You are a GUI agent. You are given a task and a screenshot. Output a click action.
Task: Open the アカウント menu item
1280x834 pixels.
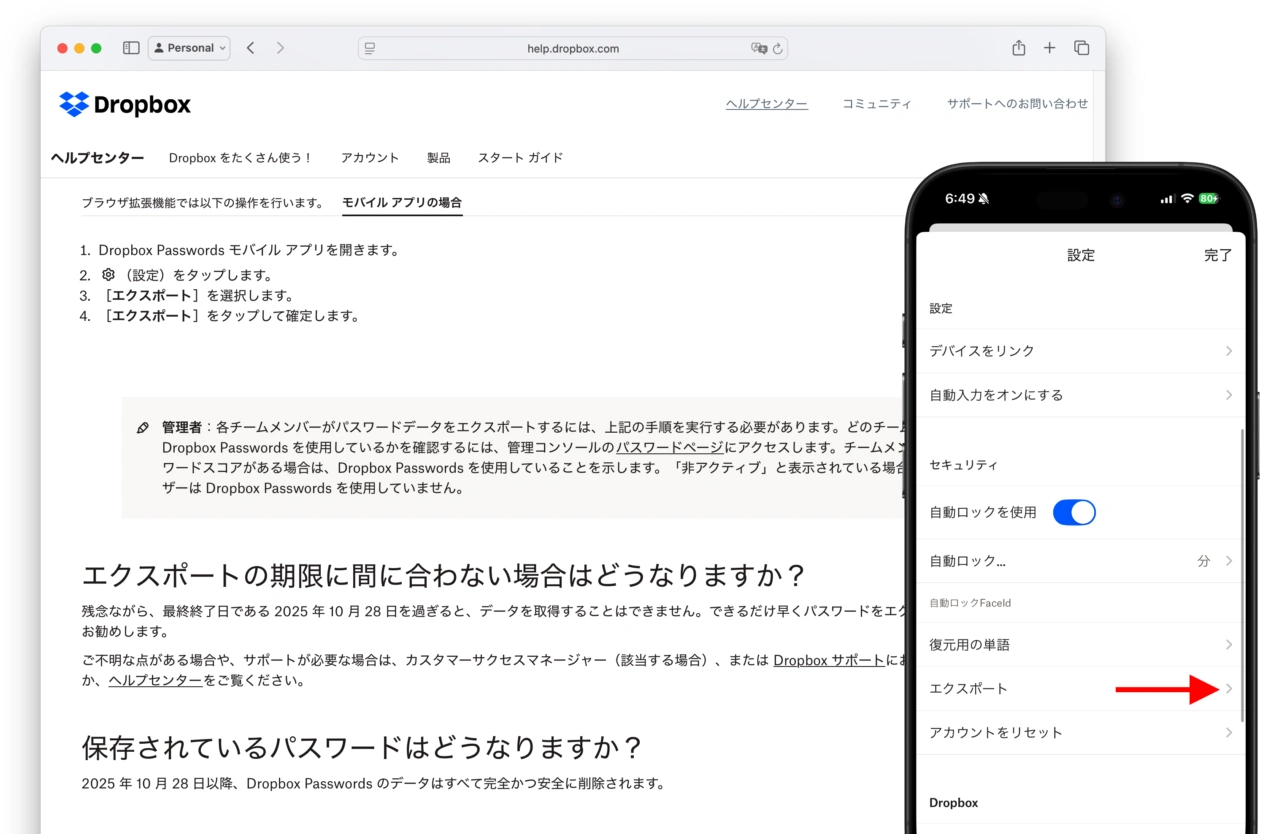click(x=369, y=158)
